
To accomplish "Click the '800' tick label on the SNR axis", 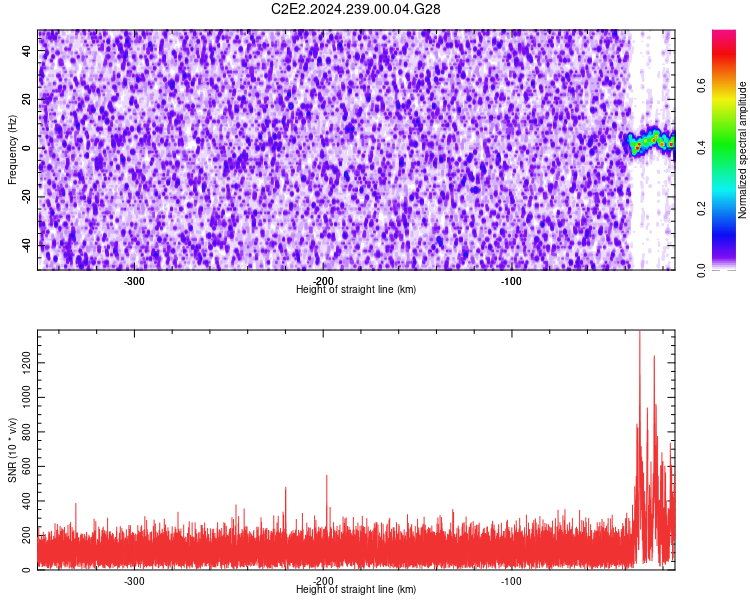I will click(26, 432).
